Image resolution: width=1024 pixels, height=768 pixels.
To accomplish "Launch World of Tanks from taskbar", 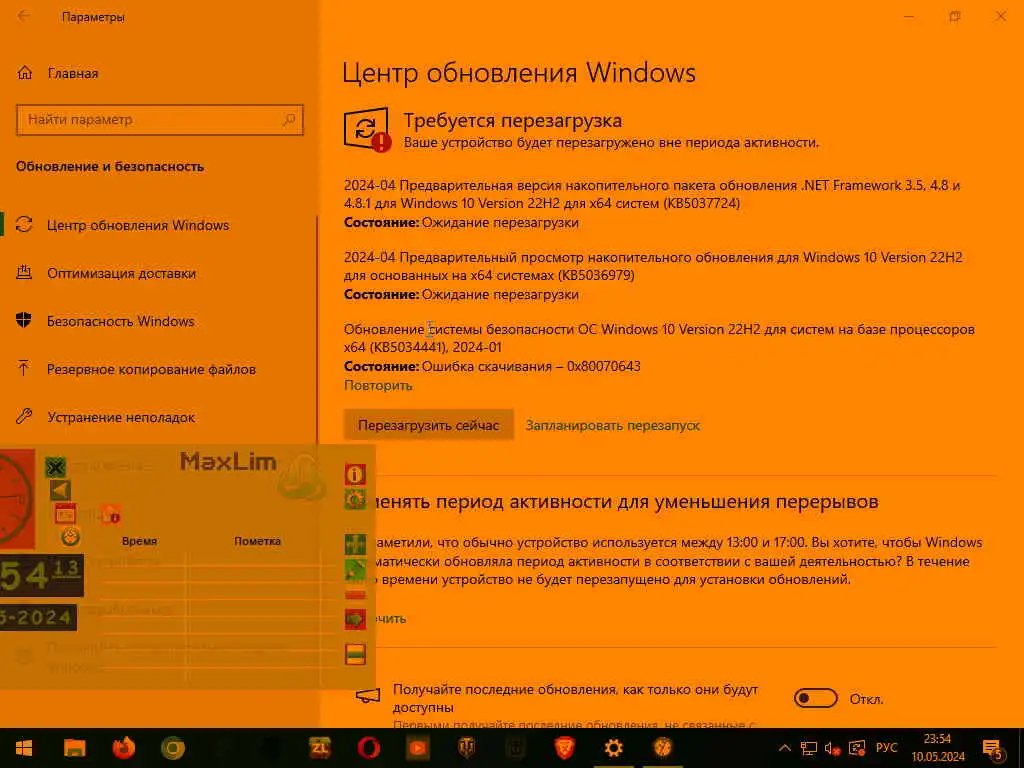I will pos(466,748).
